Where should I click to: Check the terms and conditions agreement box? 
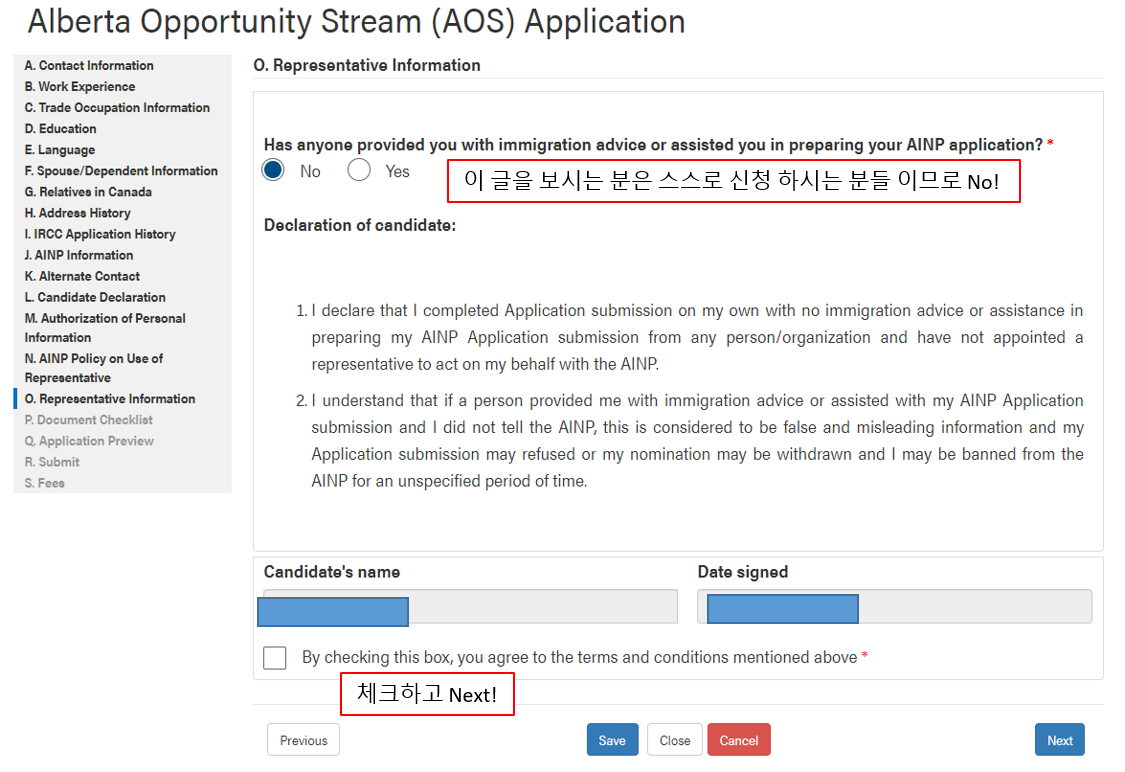tap(275, 657)
